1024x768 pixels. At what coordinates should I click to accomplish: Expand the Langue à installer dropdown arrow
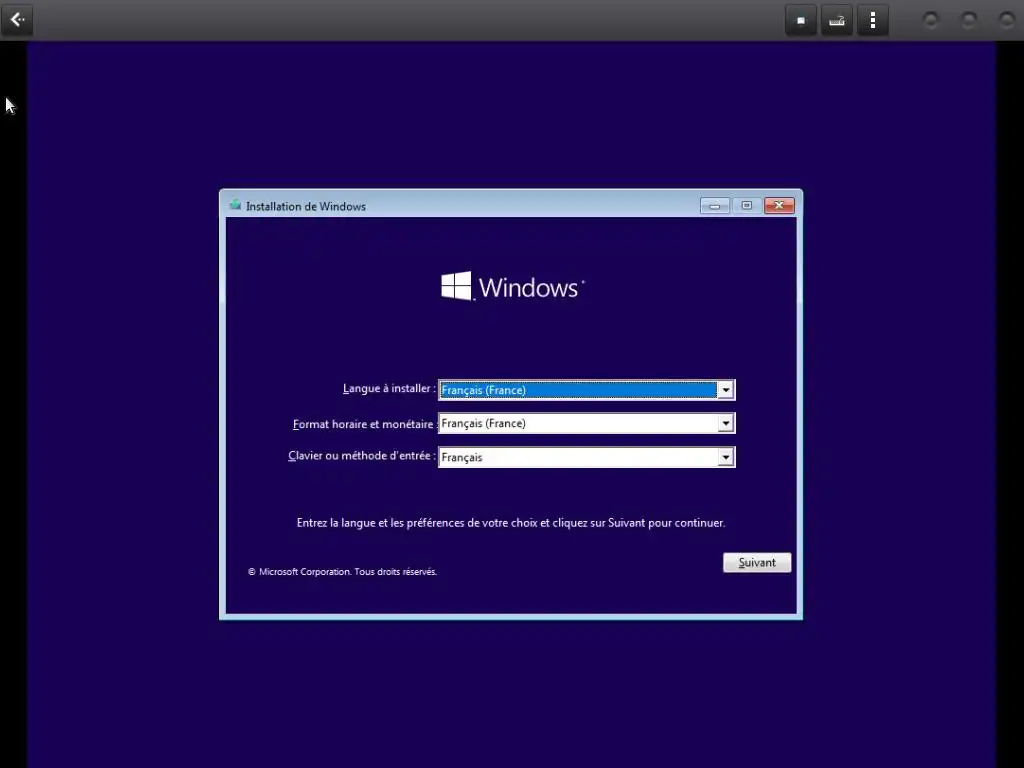[x=726, y=390]
